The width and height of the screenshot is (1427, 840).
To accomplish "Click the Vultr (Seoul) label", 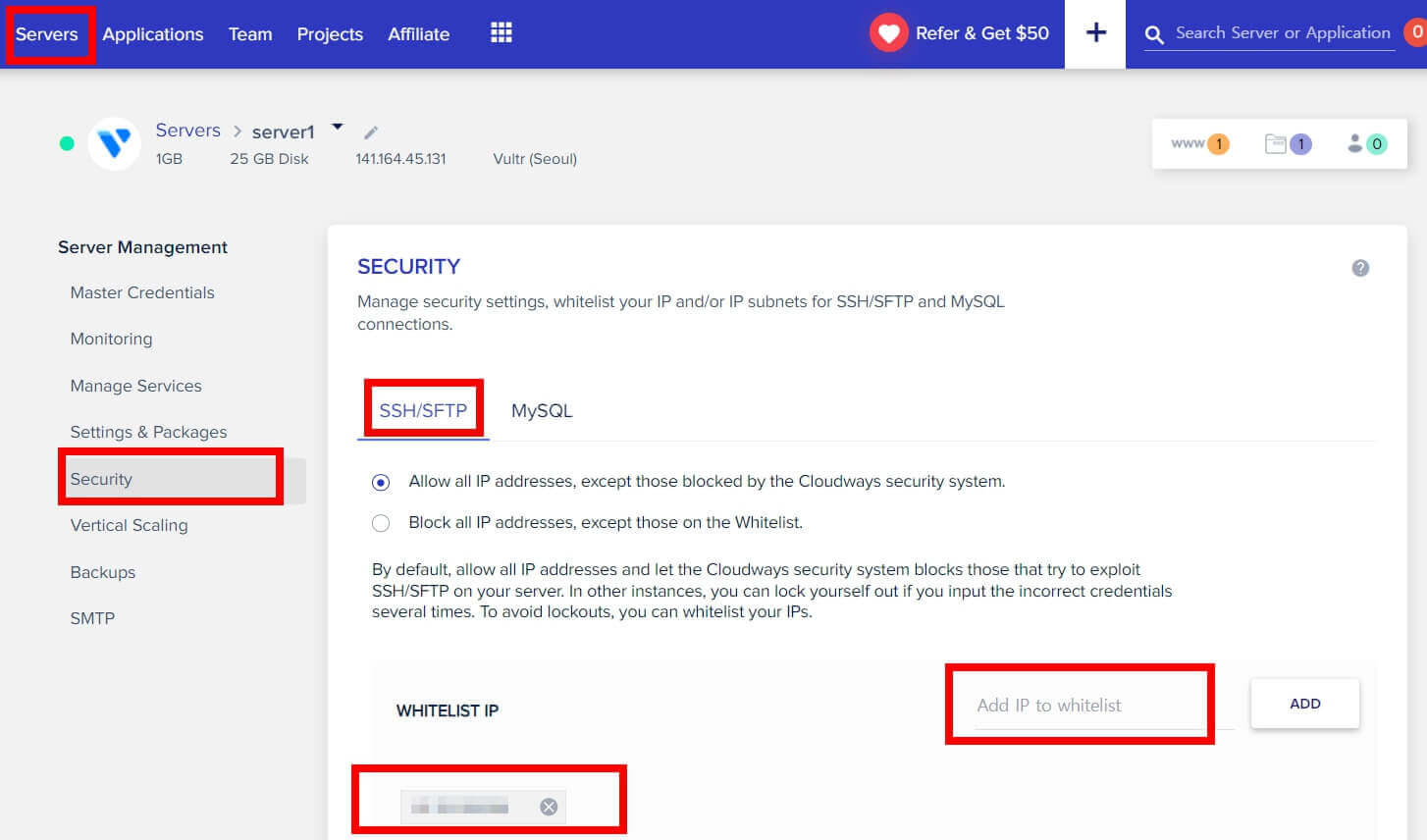I will pyautogui.click(x=535, y=159).
